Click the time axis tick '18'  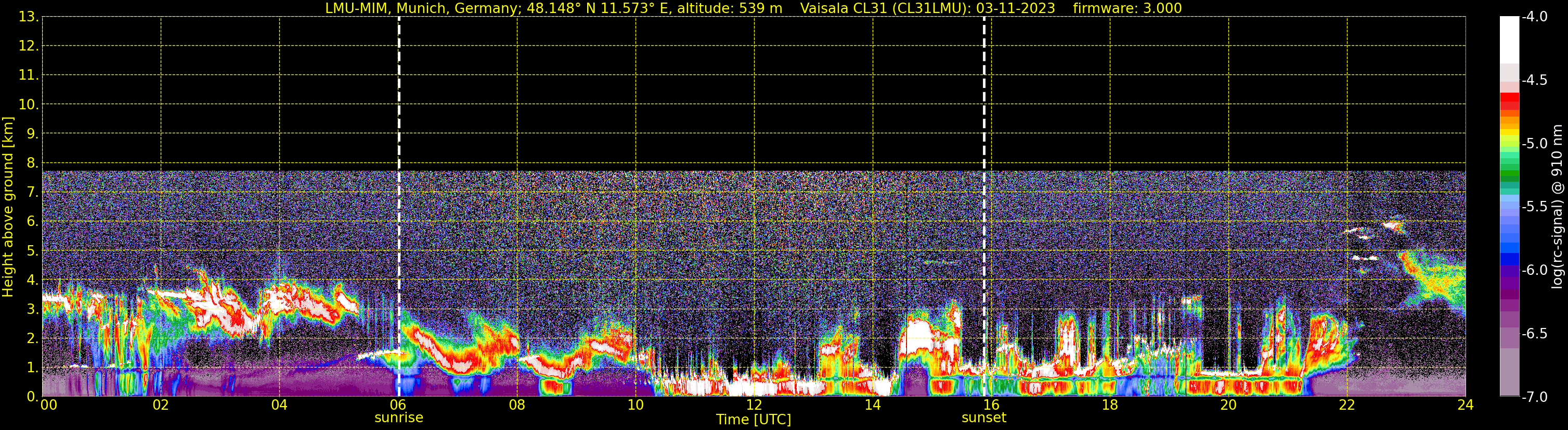(1110, 405)
